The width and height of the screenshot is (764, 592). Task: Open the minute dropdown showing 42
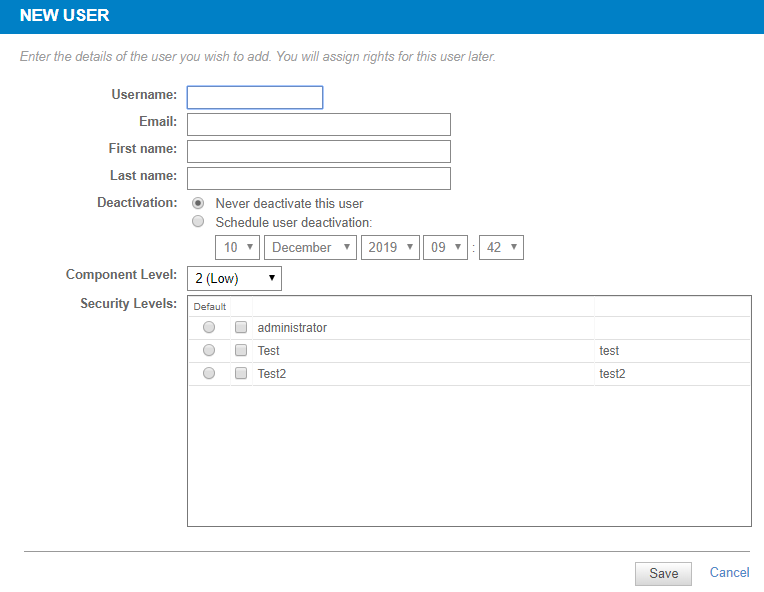coord(501,248)
